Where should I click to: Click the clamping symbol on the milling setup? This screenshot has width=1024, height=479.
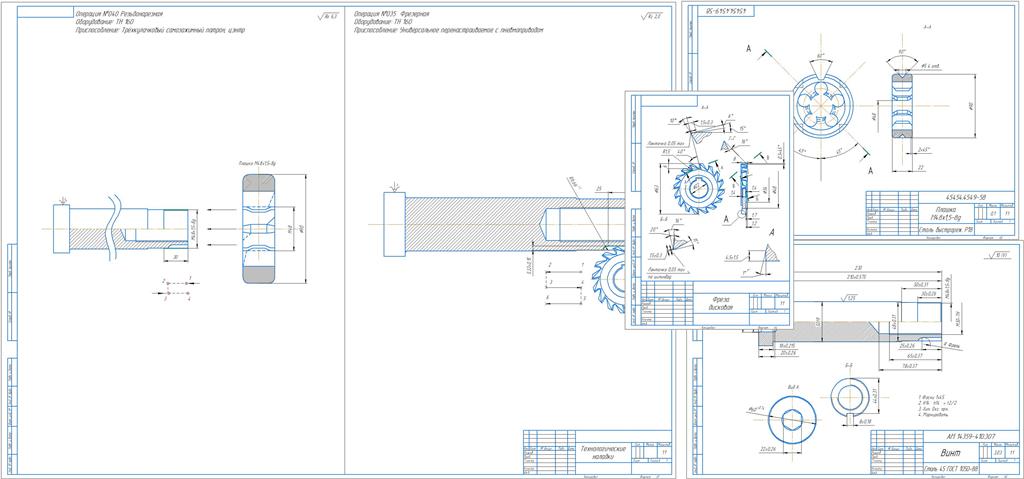(392, 187)
